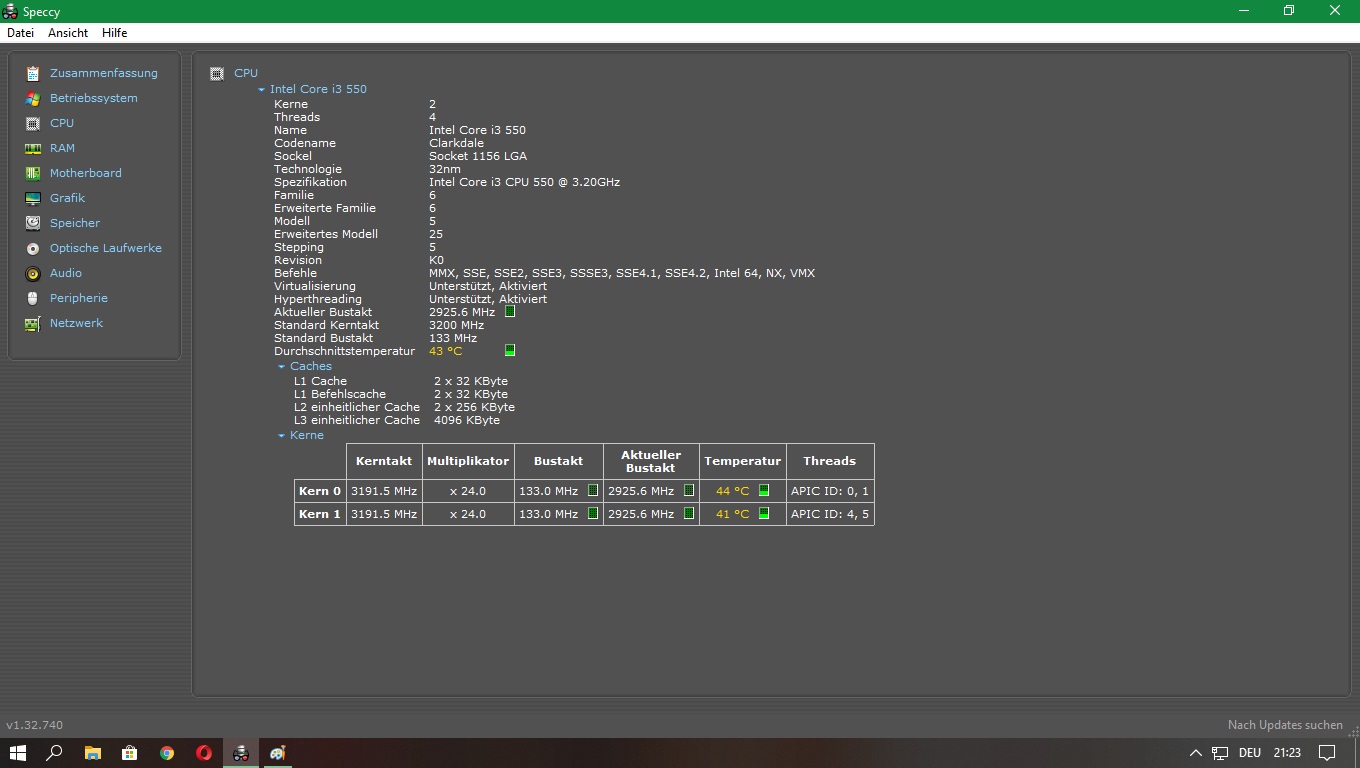Click the Audio speaker icon
The image size is (1360, 768).
(33, 273)
